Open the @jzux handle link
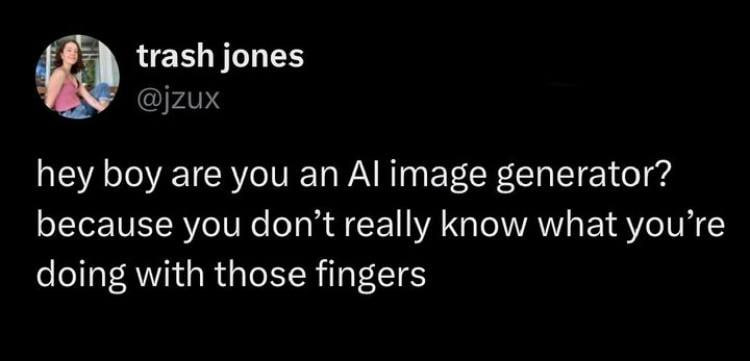This screenshot has height=361, width=750. click(x=178, y=100)
